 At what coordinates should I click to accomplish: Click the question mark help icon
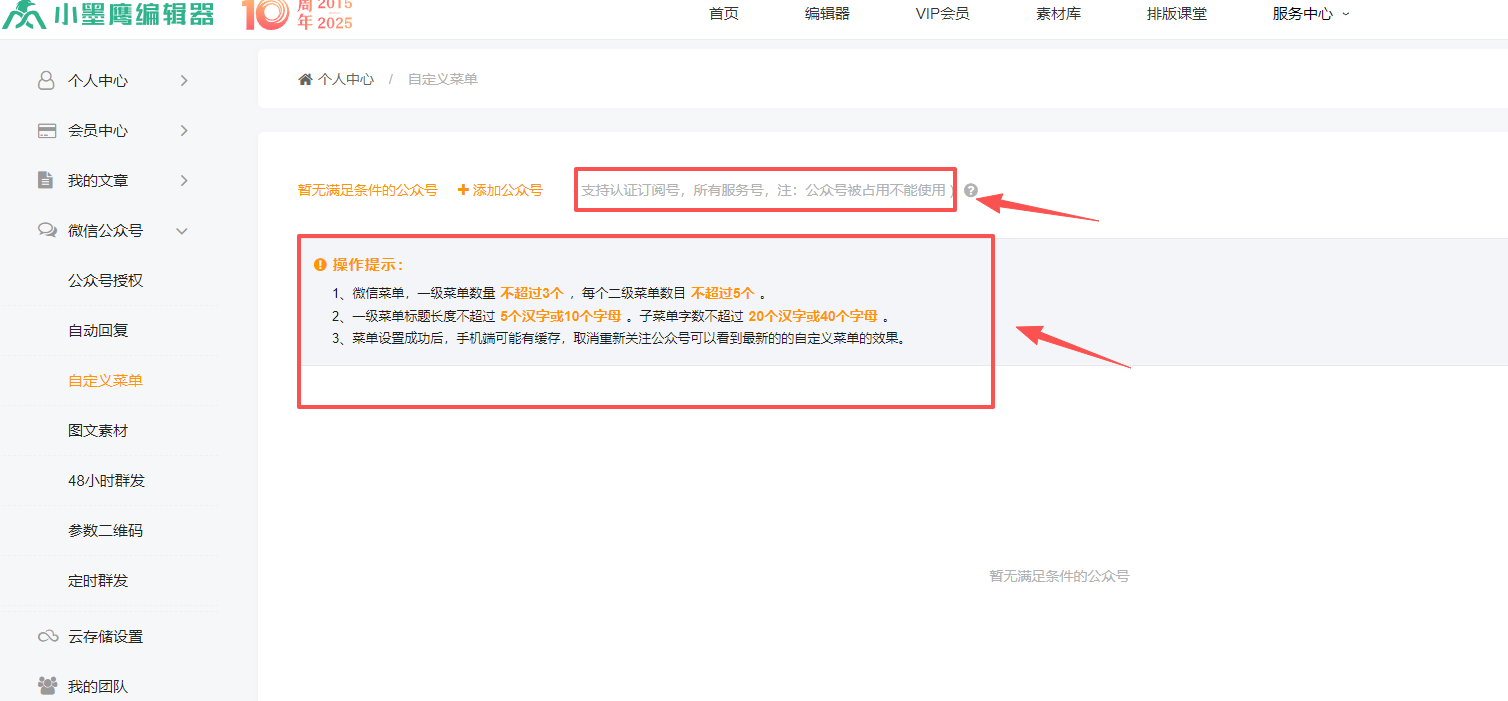971,190
